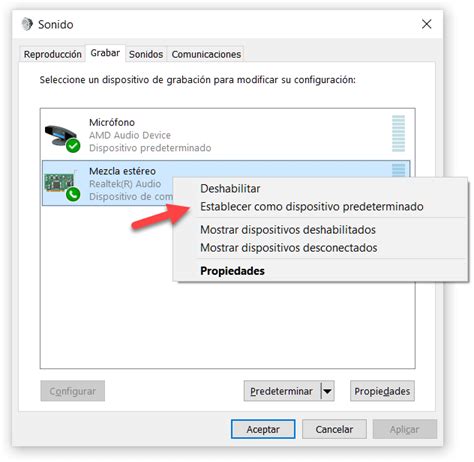Viewport: 474px width, 462px height.
Task: Click the Propiedades button below device list
Action: 382,391
